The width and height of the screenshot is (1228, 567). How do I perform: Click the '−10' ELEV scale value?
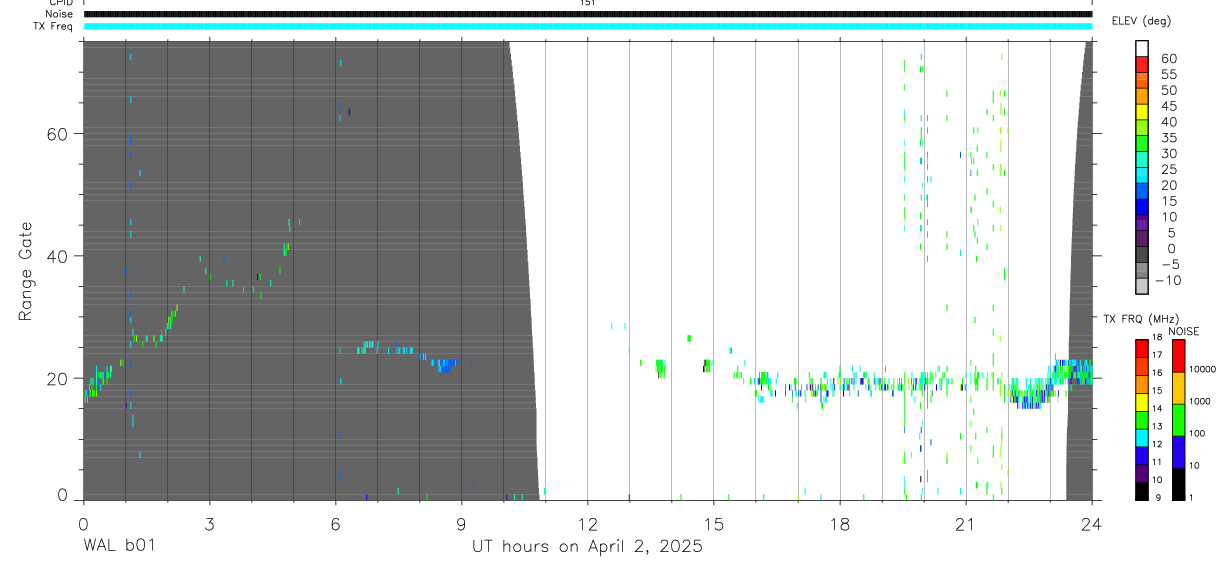1168,280
